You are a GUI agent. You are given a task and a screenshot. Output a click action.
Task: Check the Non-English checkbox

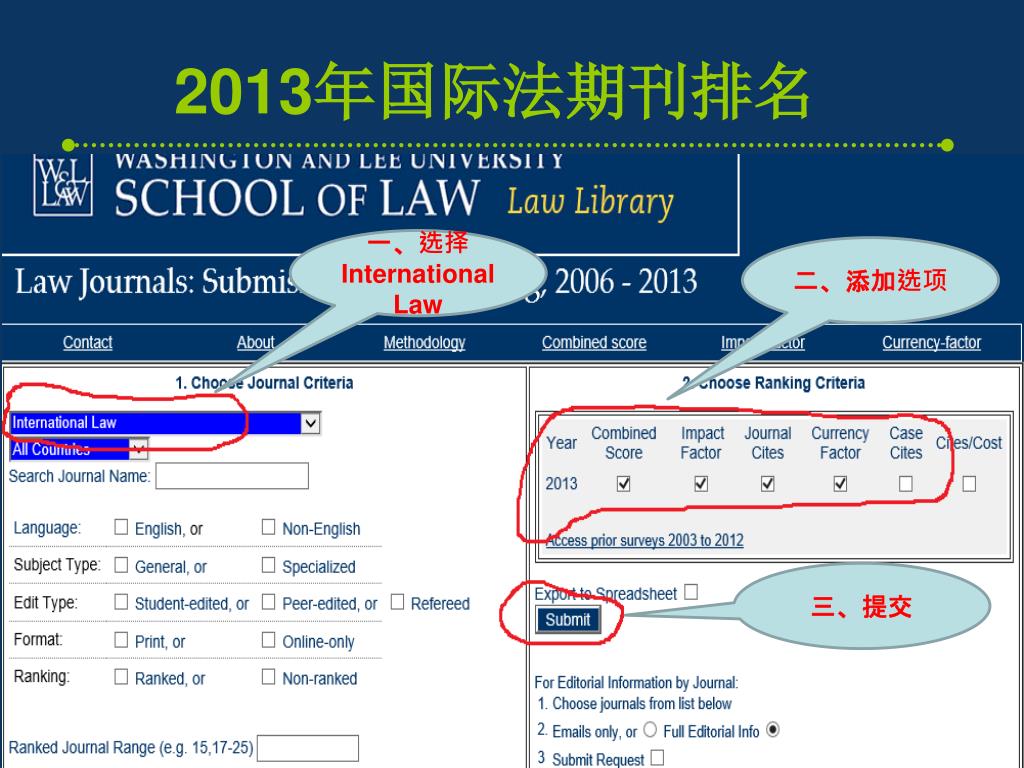268,527
